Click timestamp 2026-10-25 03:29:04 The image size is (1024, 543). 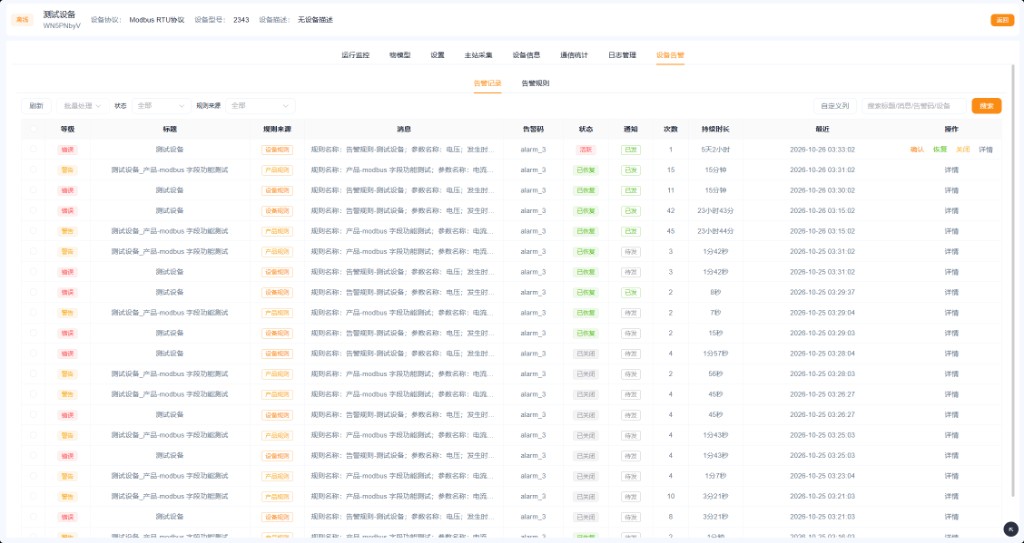click(822, 313)
